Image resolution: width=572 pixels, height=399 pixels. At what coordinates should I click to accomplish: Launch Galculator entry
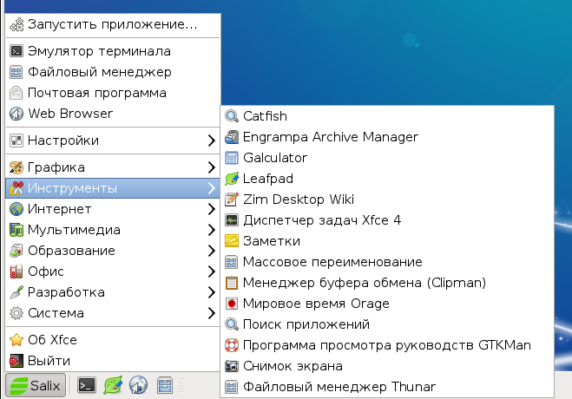click(387, 158)
